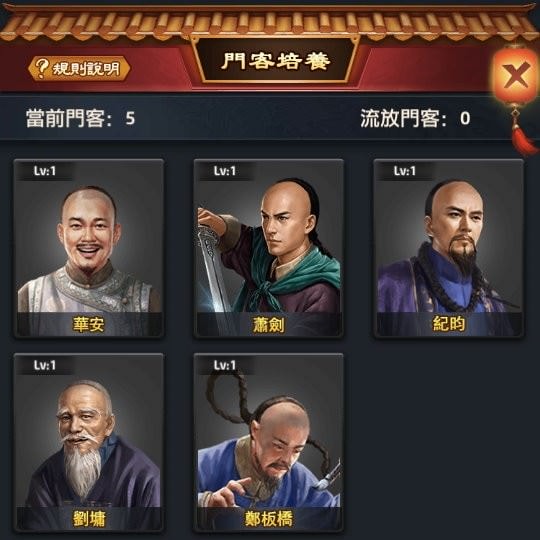540x540 pixels.
Task: Tap the 劉墉 name label
Action: 89,519
